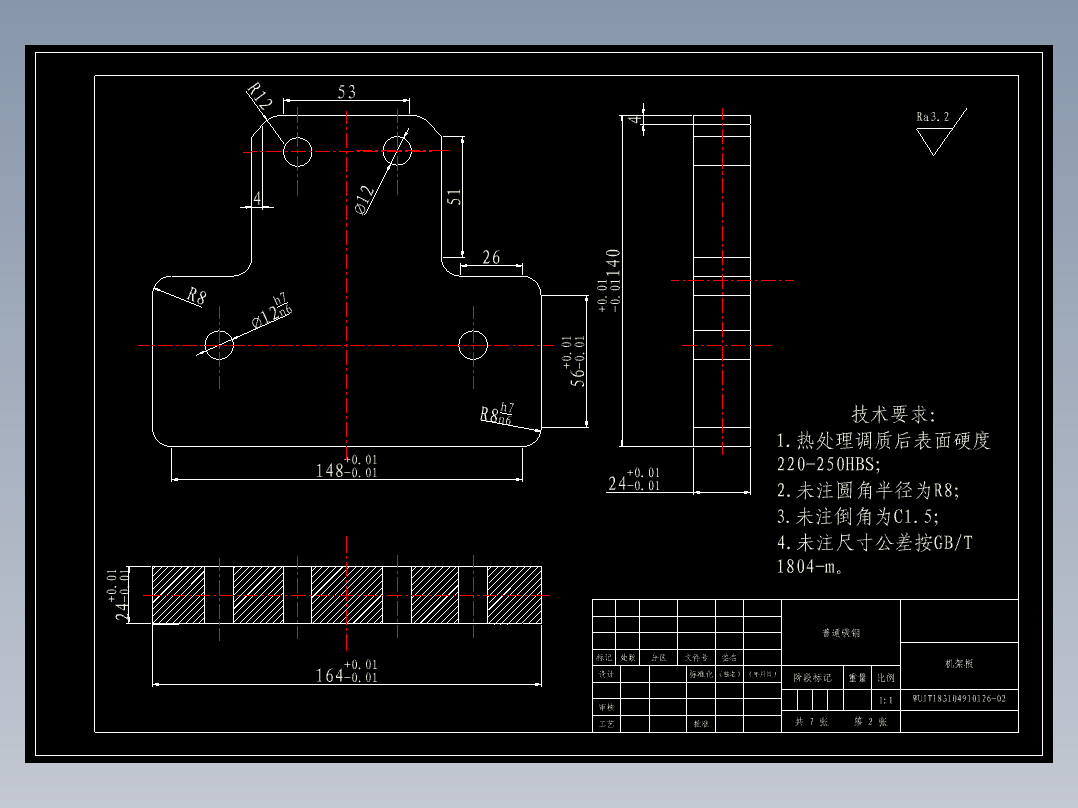Select the Ra3.2 surface roughness label
This screenshot has height=808, width=1078.
(x=932, y=117)
